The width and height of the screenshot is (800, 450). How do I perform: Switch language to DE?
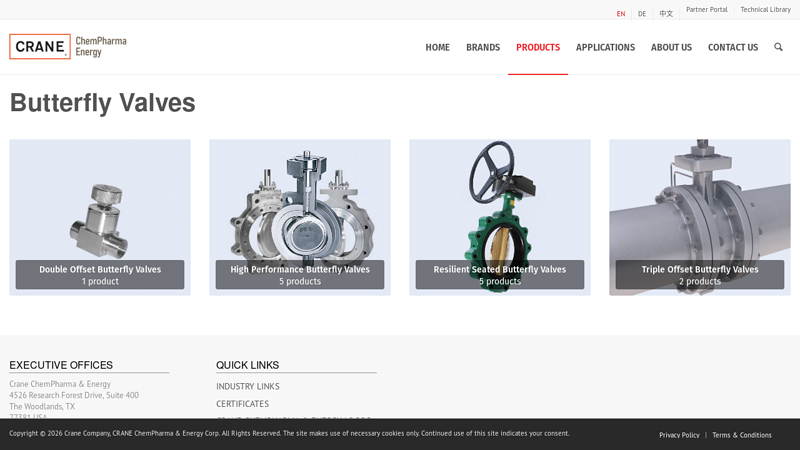pos(642,14)
